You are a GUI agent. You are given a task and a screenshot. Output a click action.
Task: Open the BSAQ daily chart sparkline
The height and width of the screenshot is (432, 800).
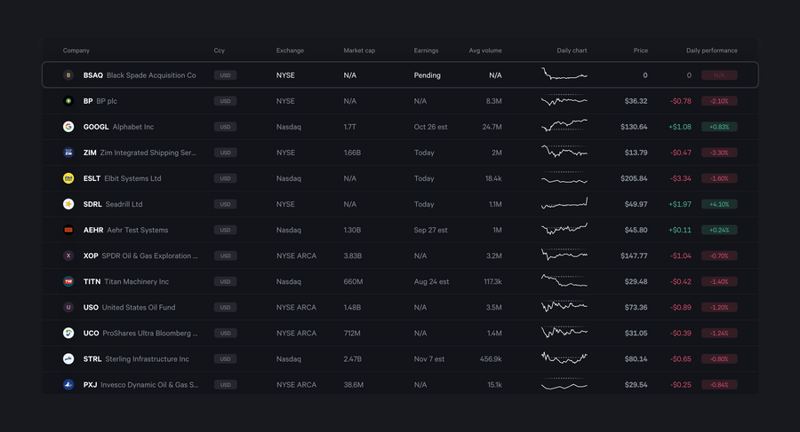564,74
